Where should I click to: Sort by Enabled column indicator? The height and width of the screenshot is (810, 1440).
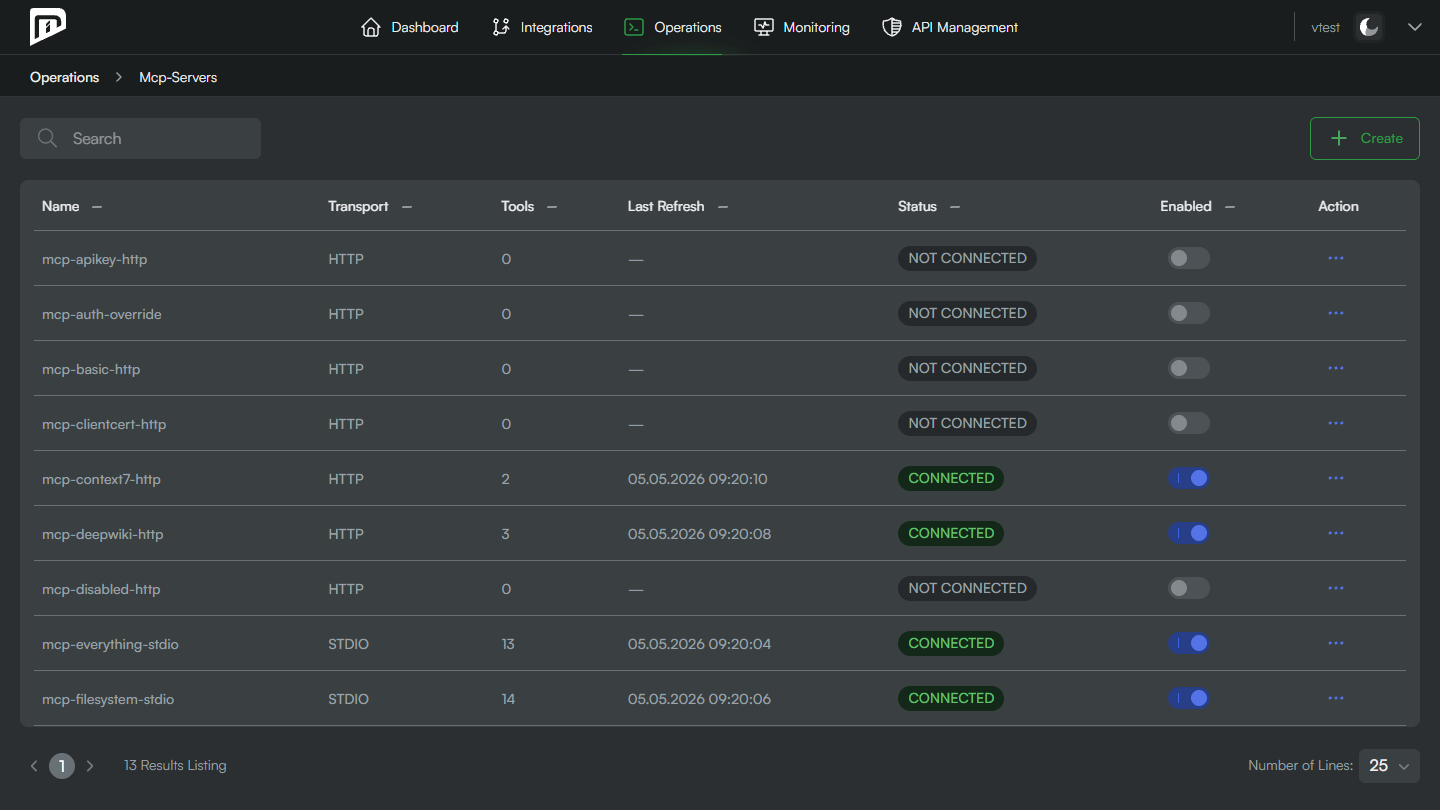[x=1230, y=207]
